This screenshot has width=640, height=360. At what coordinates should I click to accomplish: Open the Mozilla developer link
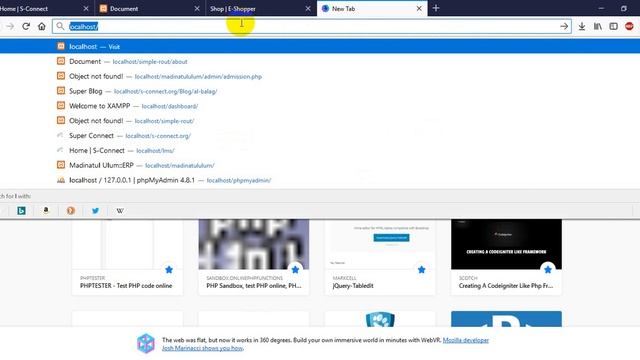click(466, 340)
